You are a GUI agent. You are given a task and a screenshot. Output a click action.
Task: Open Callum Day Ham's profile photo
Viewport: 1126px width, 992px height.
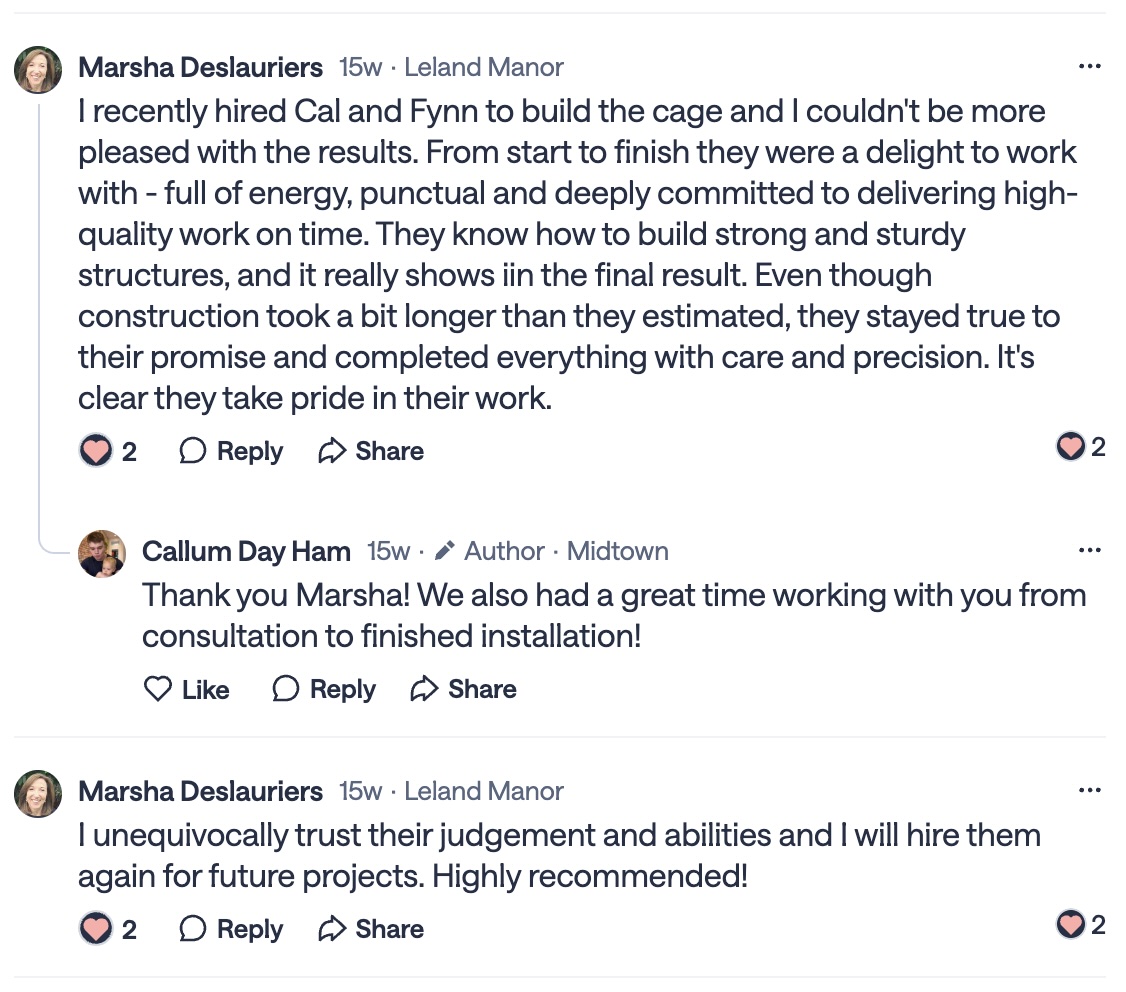[102, 553]
